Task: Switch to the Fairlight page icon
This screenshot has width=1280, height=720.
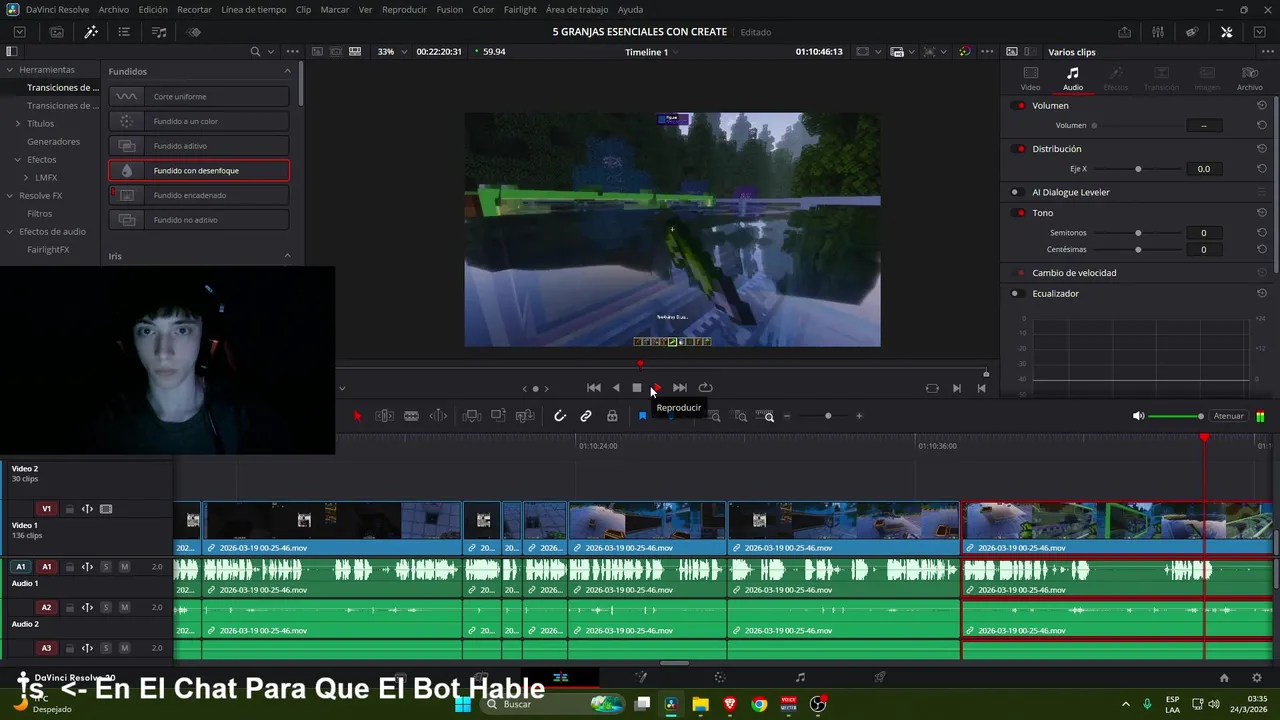Action: click(800, 677)
